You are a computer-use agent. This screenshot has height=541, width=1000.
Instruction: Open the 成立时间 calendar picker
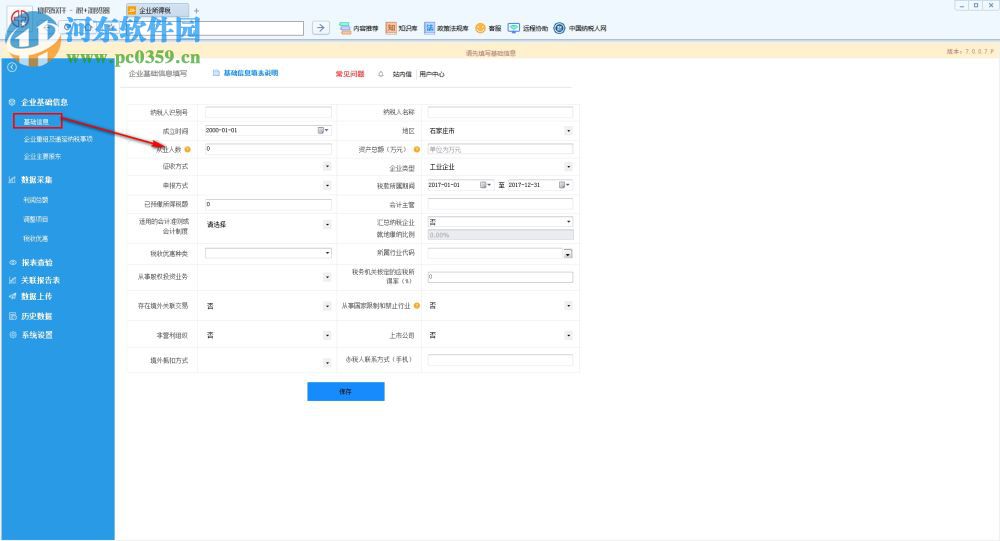[x=323, y=130]
